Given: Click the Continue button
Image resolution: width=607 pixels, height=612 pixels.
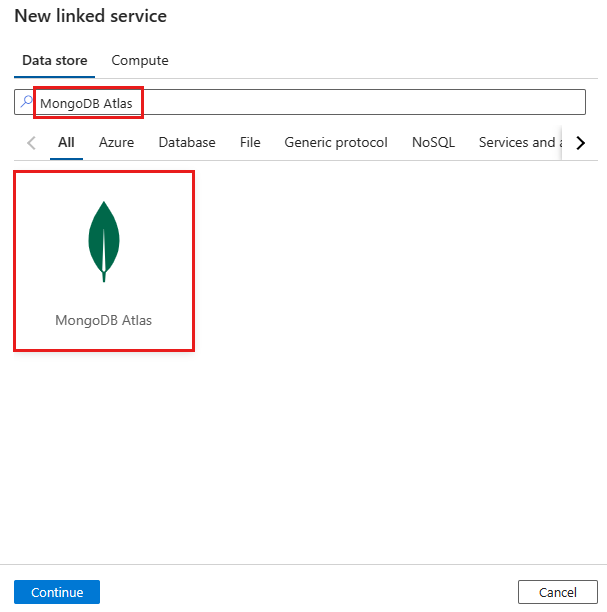Looking at the screenshot, I should point(57,592).
